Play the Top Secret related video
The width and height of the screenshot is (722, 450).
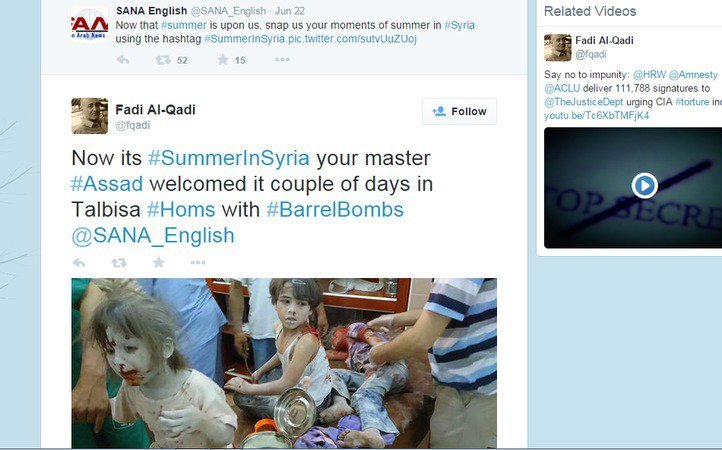click(x=644, y=186)
